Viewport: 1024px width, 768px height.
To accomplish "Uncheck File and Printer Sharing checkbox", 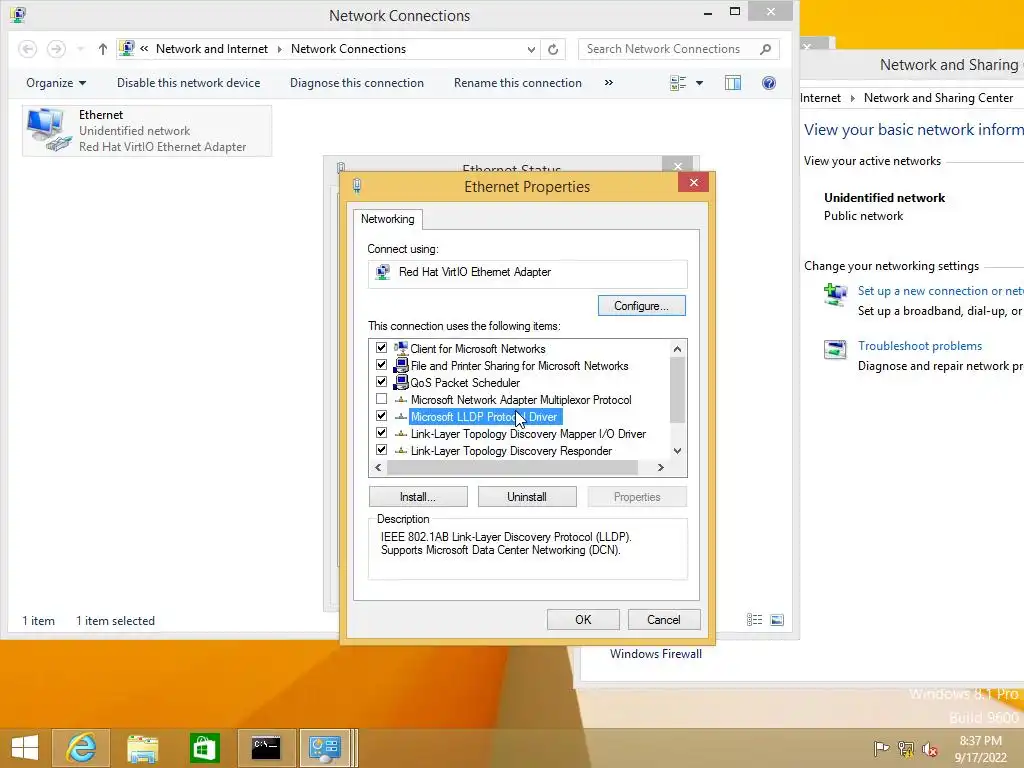I will coord(381,365).
